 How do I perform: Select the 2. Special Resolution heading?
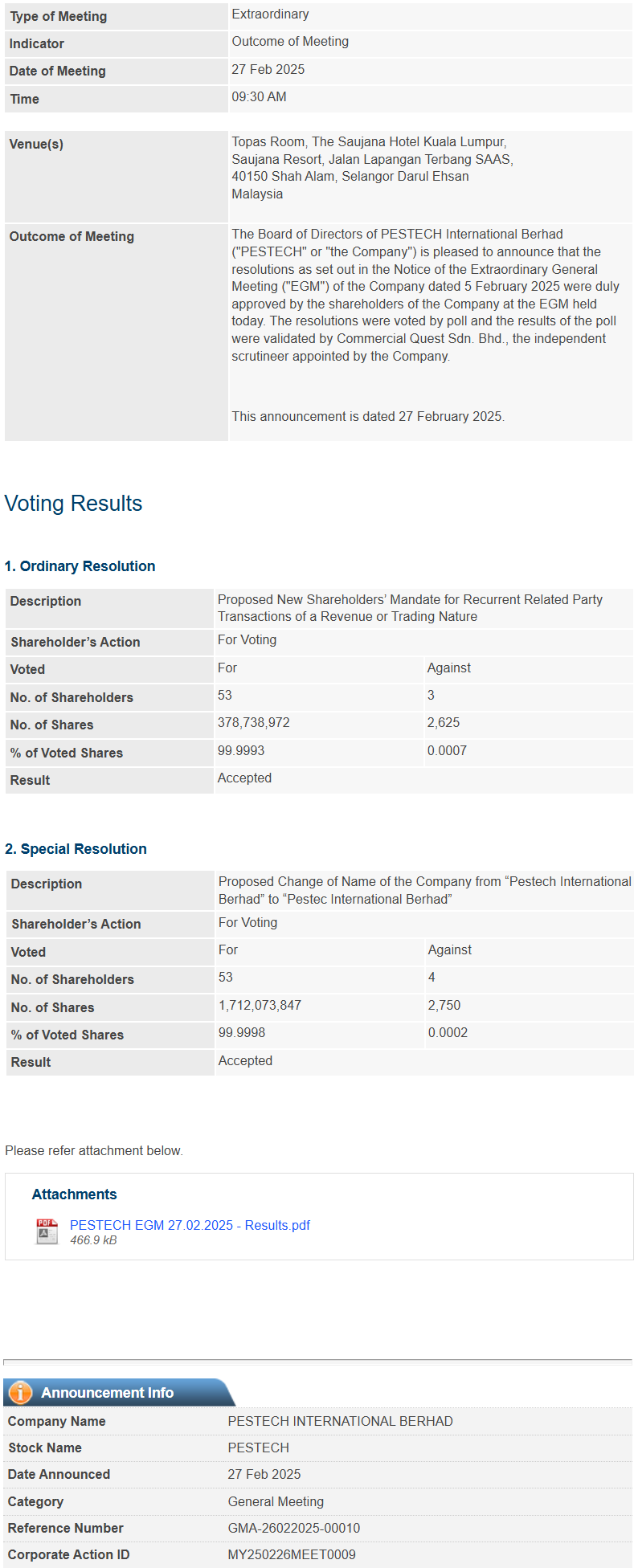pos(76,849)
